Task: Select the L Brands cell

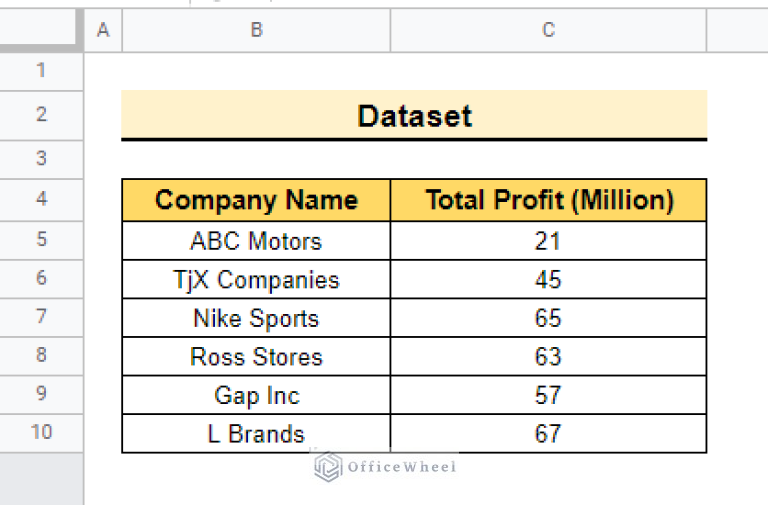Action: (256, 434)
